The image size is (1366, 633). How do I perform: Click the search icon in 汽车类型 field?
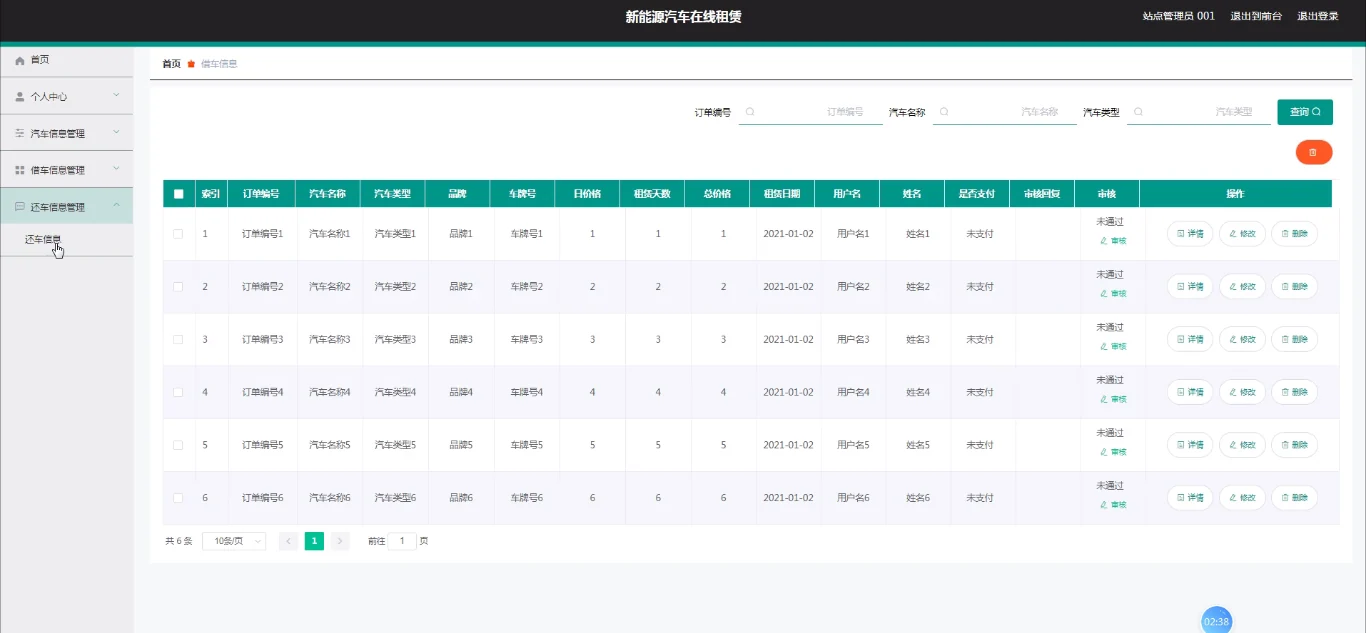[1138, 112]
